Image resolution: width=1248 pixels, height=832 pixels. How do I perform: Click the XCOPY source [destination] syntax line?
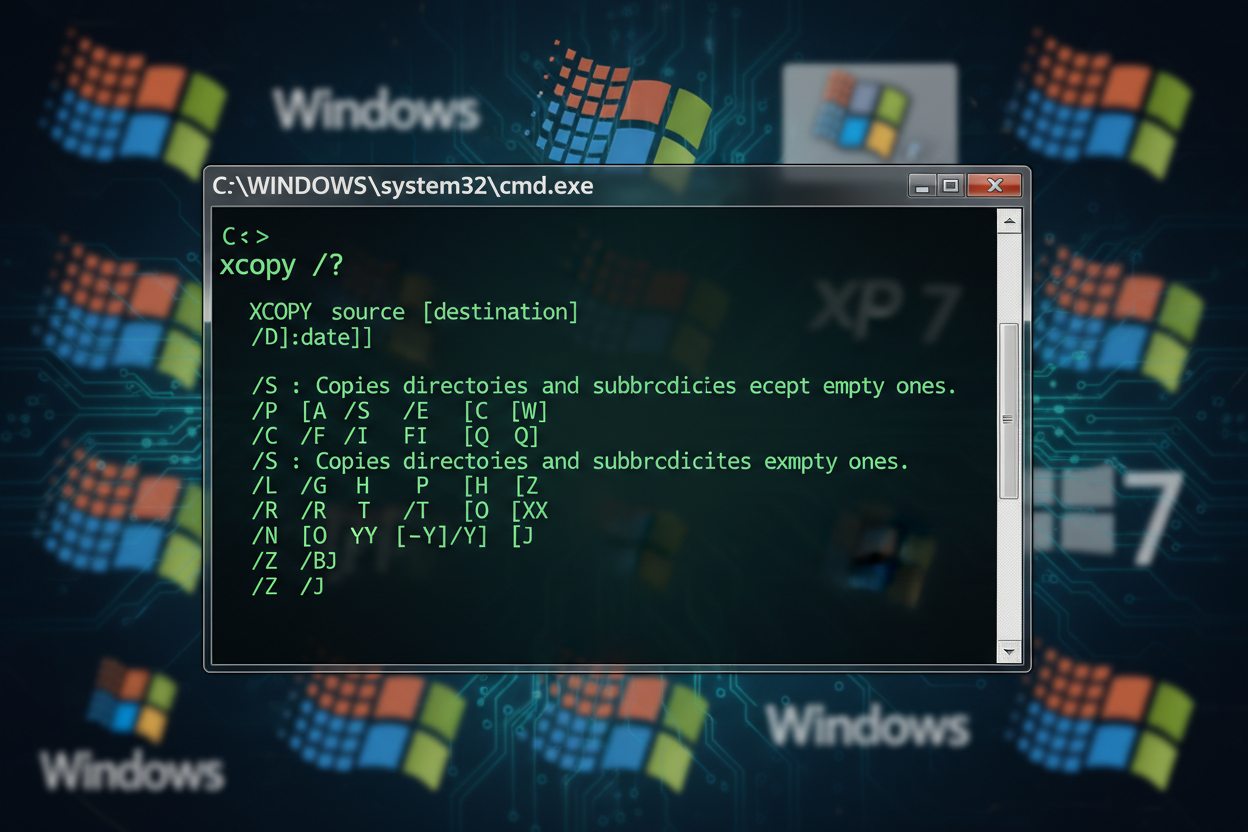tap(413, 312)
